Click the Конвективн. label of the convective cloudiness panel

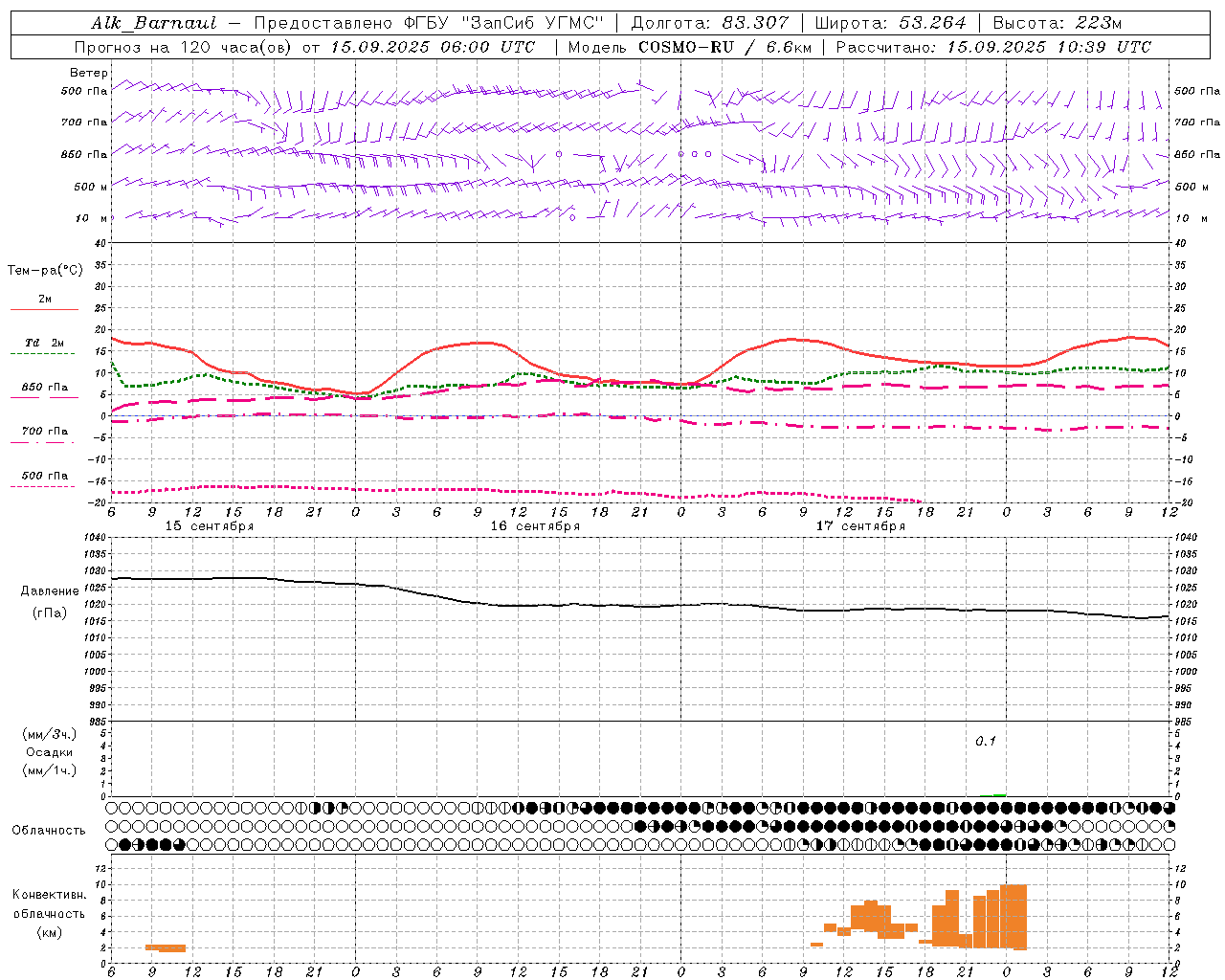click(x=50, y=895)
